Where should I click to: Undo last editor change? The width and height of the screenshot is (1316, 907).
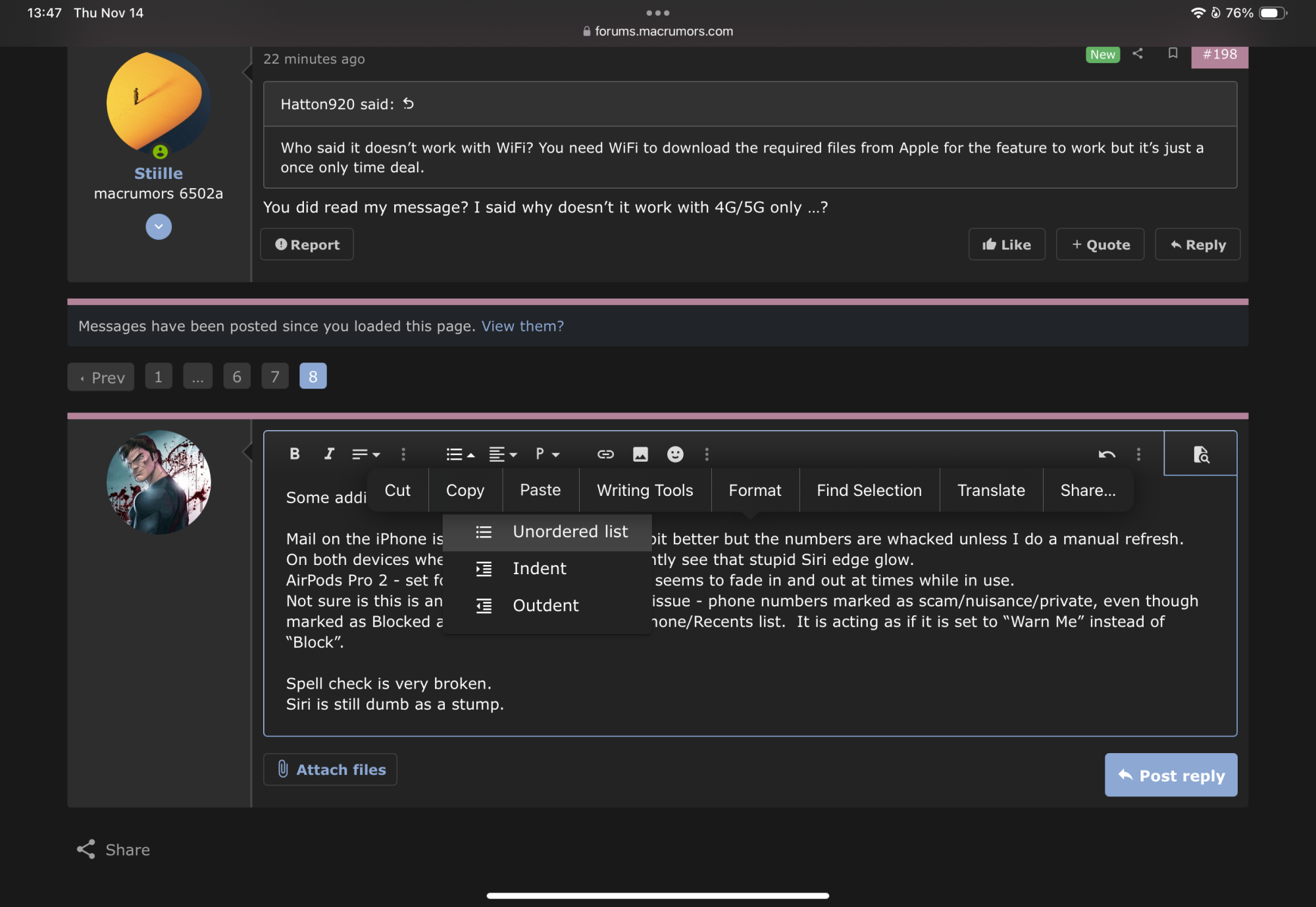pyautogui.click(x=1107, y=454)
